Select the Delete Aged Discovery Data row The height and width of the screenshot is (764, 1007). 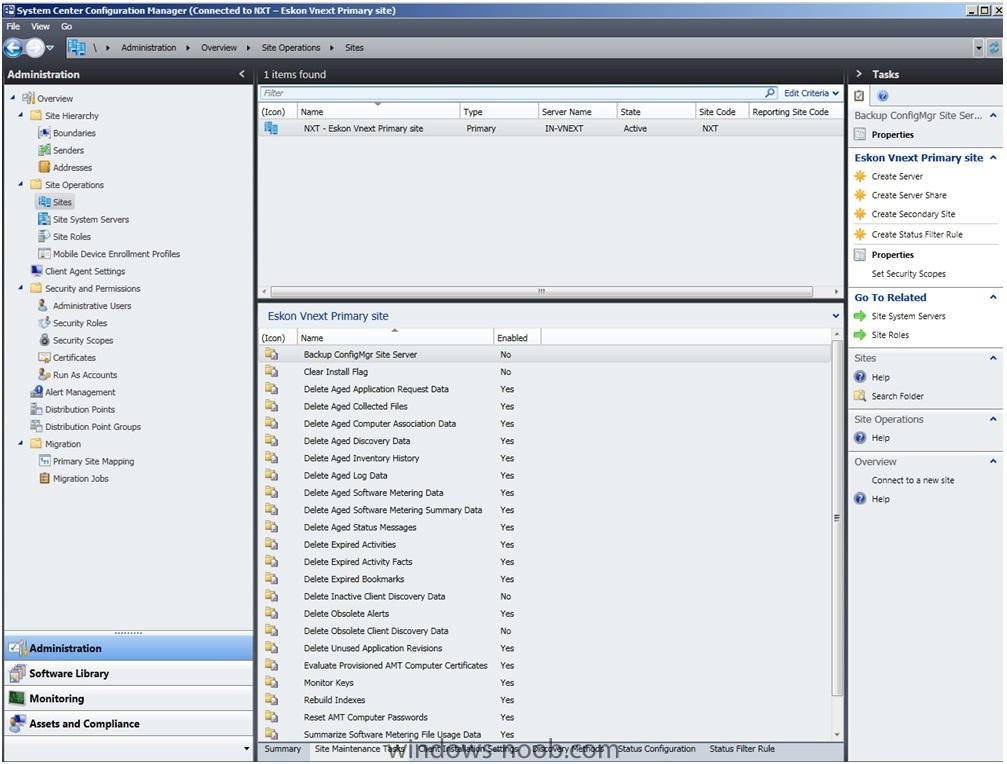click(546, 441)
